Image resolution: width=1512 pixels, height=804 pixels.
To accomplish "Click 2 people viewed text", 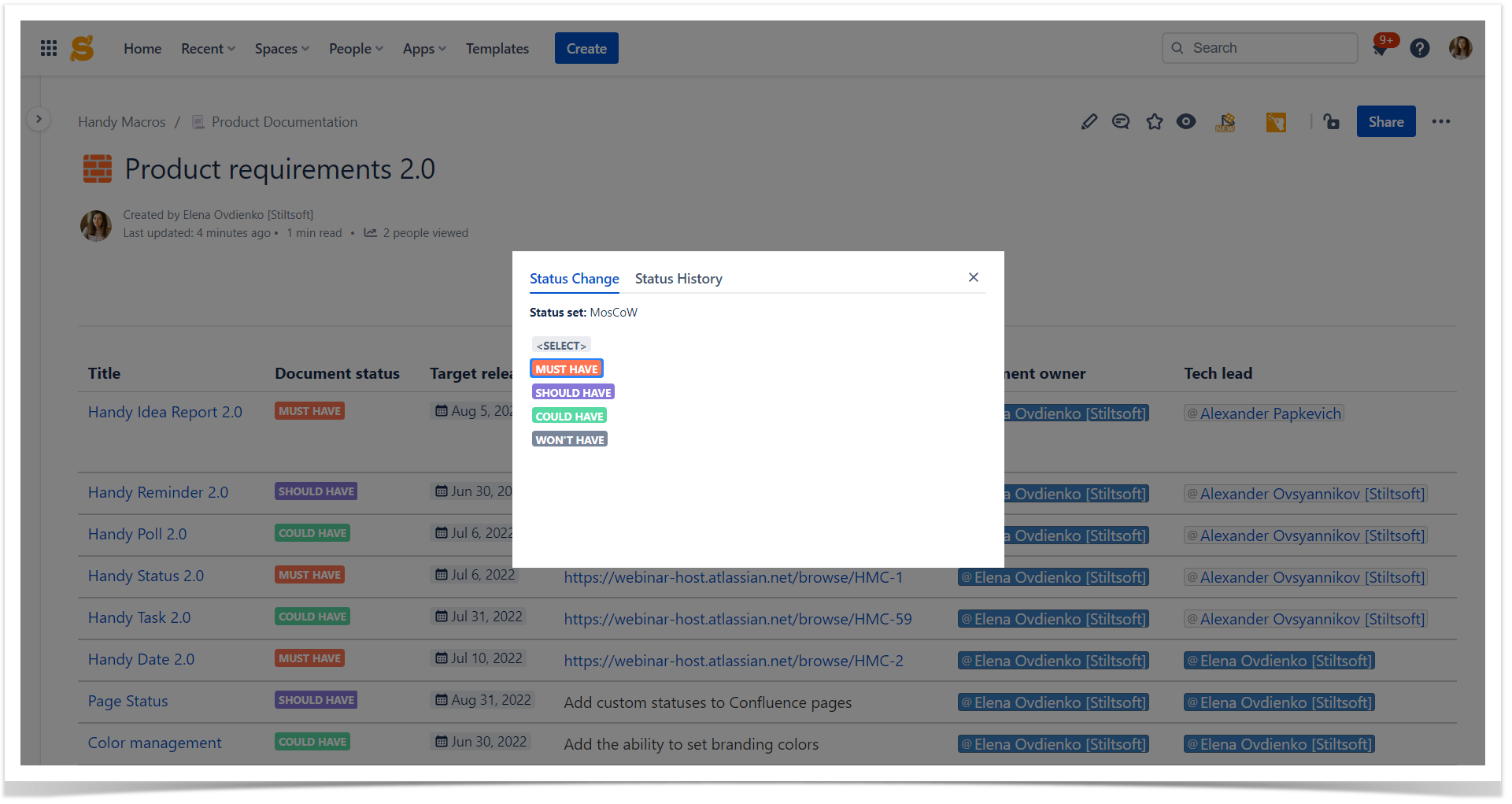I will pyautogui.click(x=426, y=233).
